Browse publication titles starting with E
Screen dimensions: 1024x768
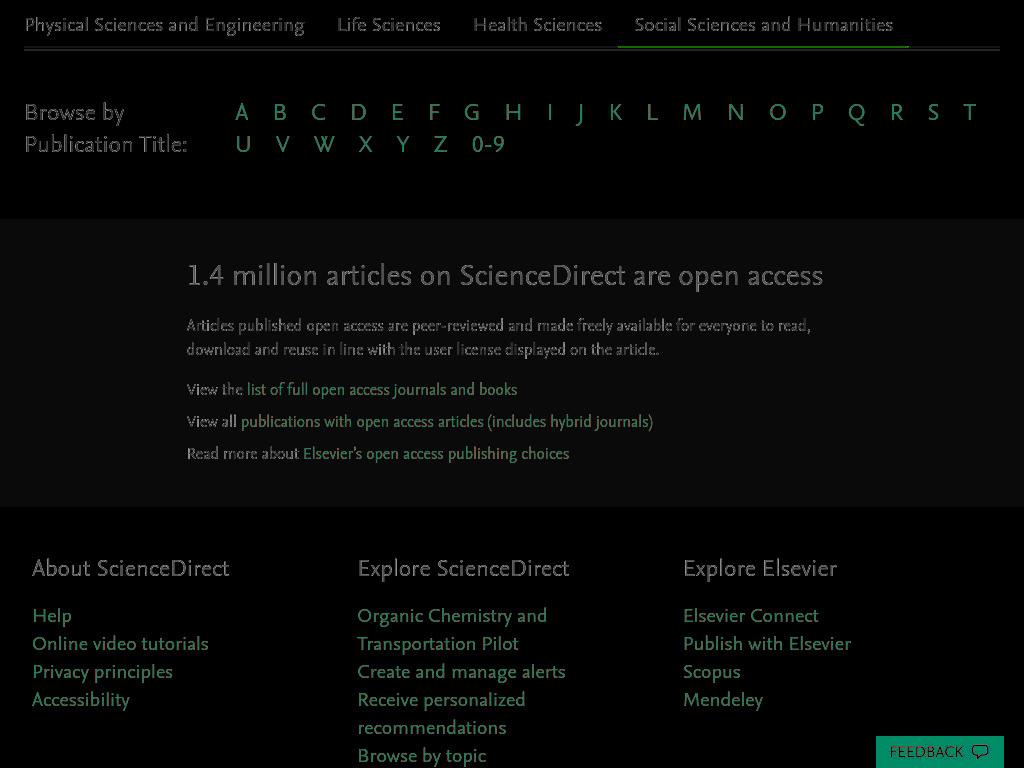tap(396, 112)
